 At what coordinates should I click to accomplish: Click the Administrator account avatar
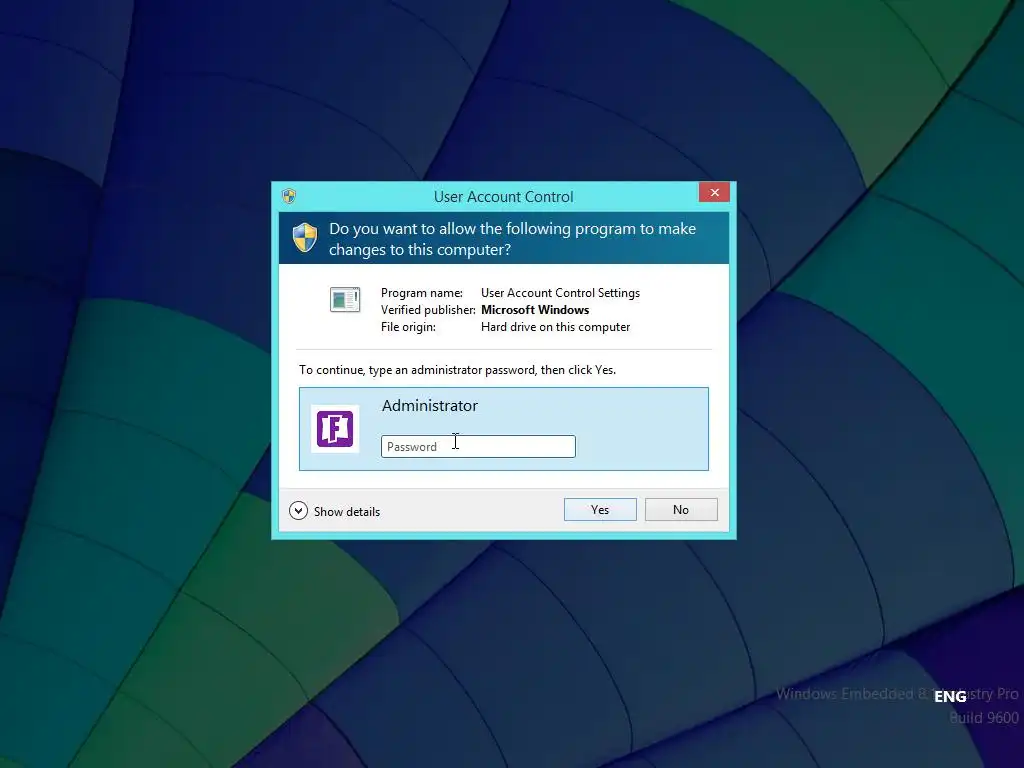point(335,429)
